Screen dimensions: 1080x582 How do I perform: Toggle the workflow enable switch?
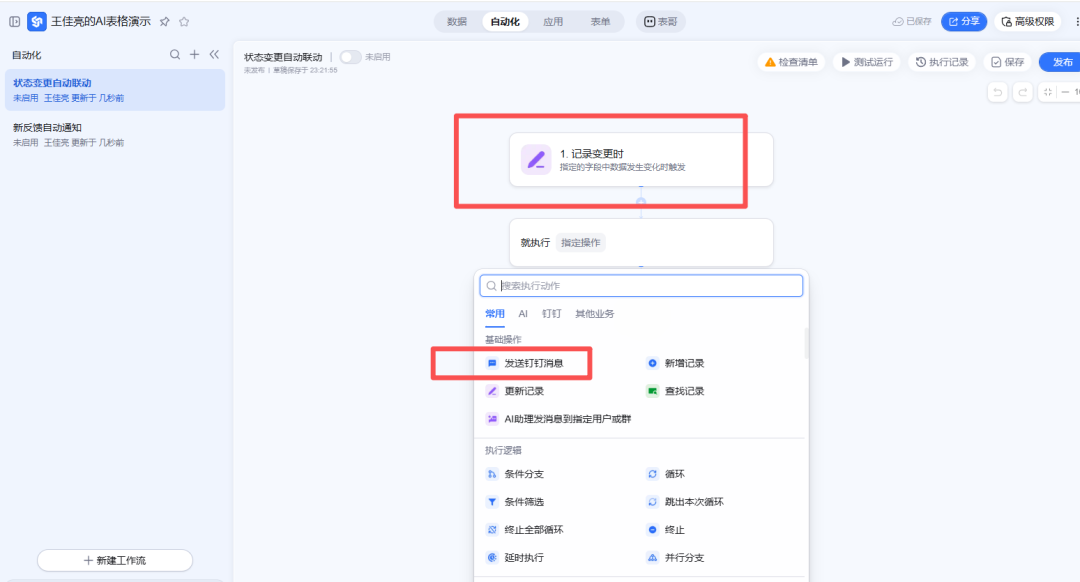350,57
